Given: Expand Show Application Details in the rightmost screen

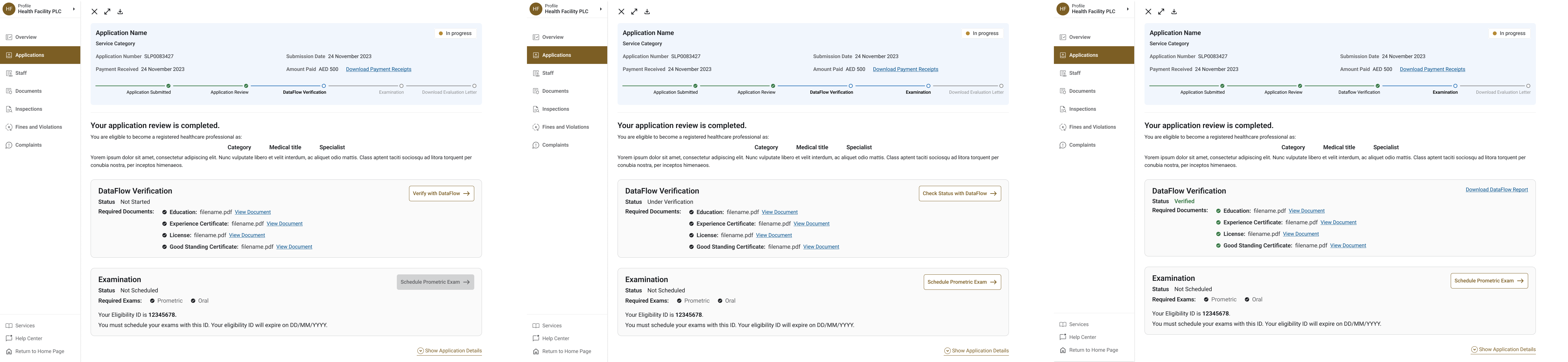Looking at the screenshot, I should (x=1503, y=350).
